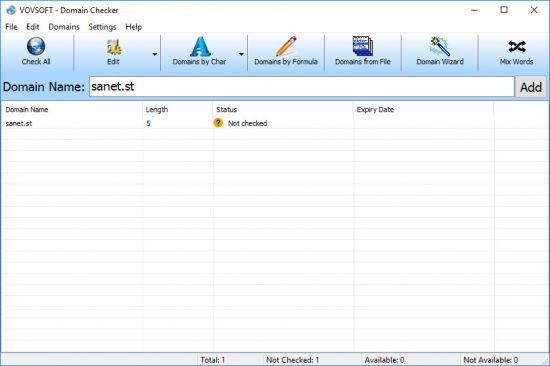Click the VOVSOFT app icon in the title bar
The width and height of the screenshot is (550, 366).
pyautogui.click(x=11, y=10)
